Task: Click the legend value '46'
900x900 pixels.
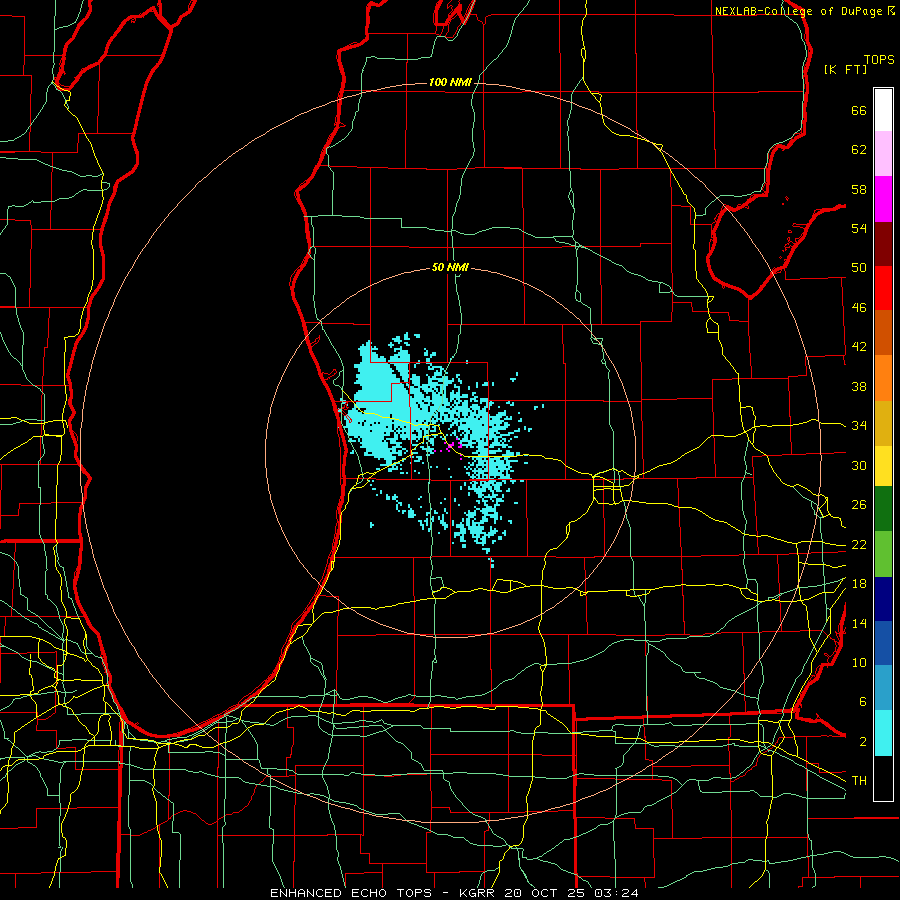Action: [859, 308]
